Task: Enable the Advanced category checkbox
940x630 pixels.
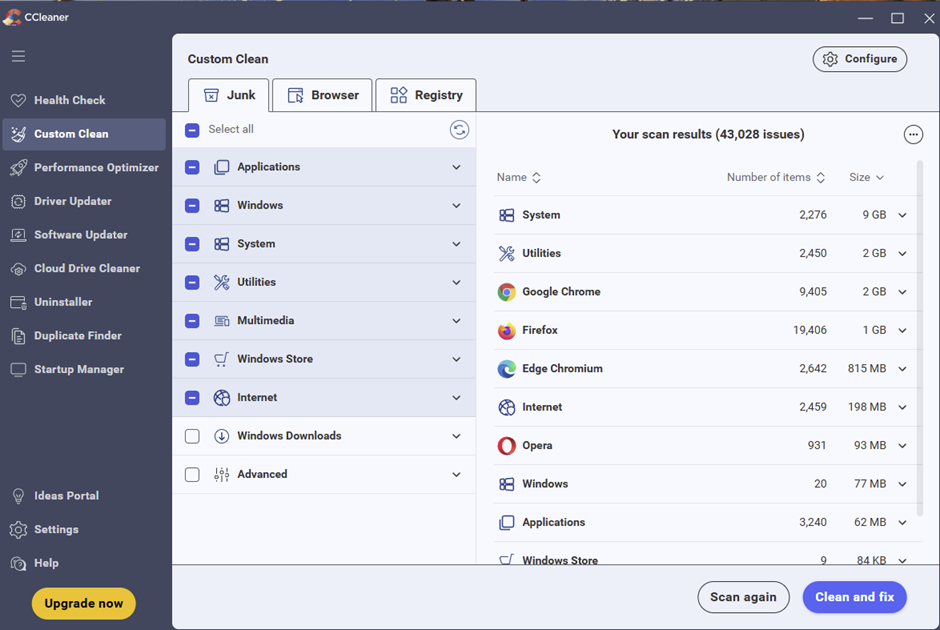Action: coord(192,475)
